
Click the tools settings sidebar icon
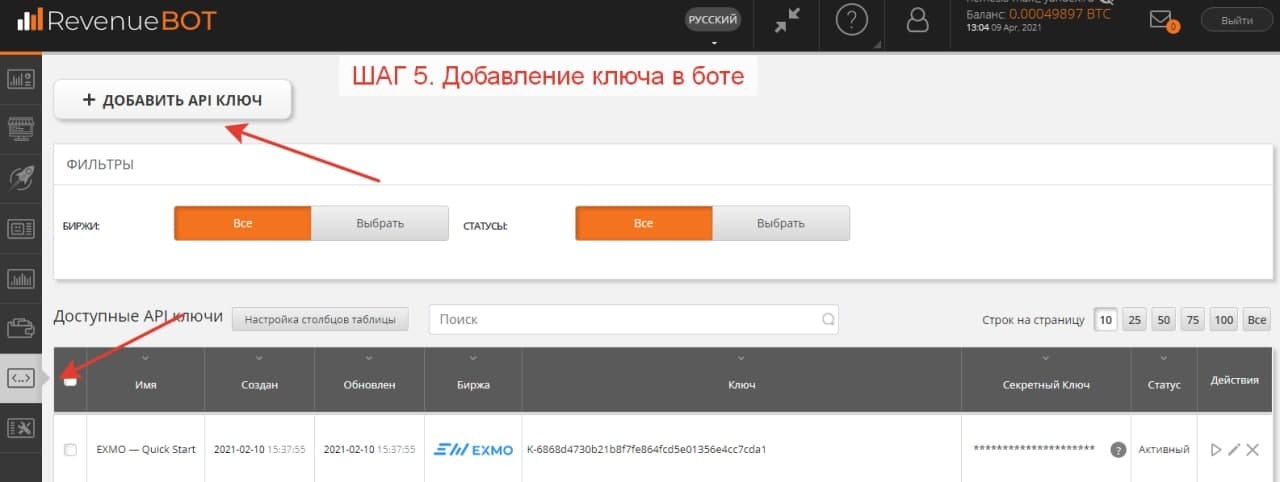pyautogui.click(x=21, y=428)
